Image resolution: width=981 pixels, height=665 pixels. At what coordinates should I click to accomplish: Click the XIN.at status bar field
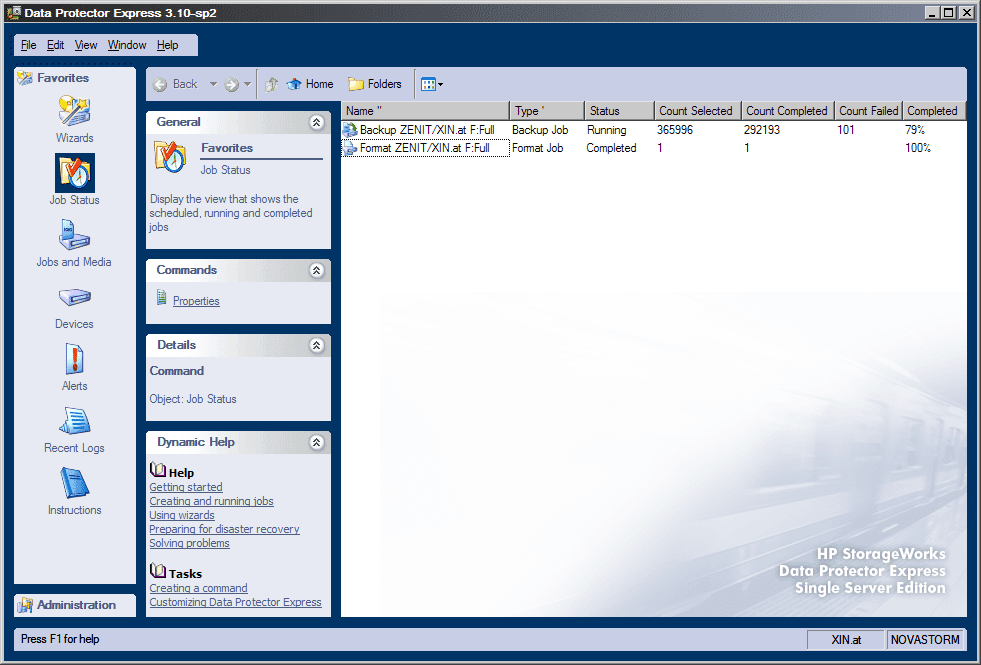pos(846,639)
